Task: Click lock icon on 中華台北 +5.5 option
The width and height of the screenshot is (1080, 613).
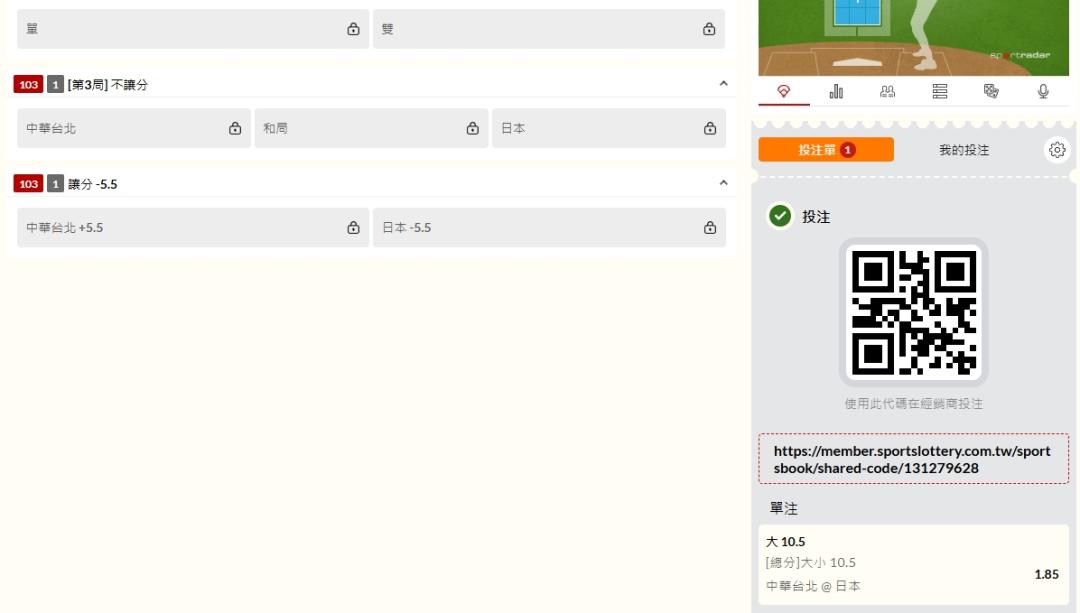Action: (353, 227)
